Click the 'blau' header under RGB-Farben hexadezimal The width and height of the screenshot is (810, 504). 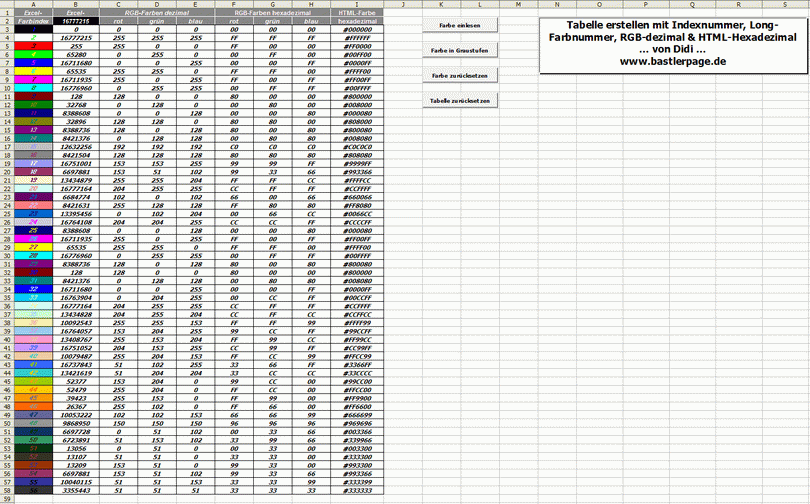[311, 21]
